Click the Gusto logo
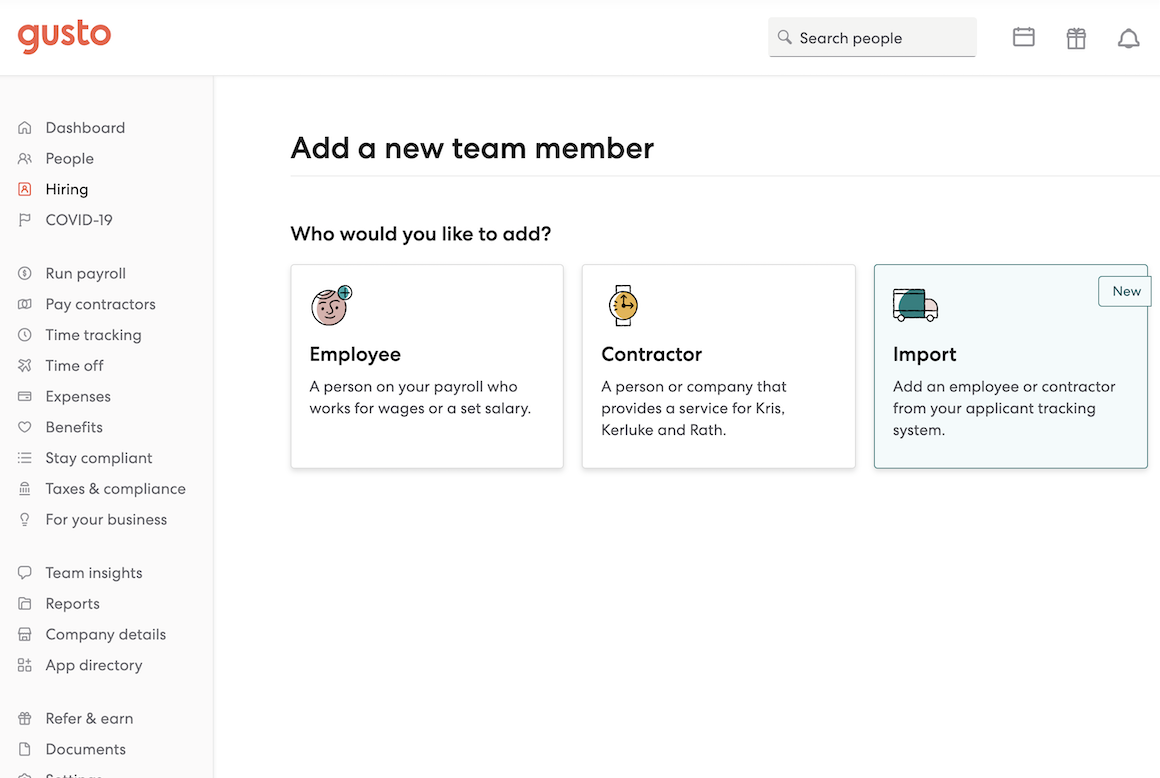 click(x=64, y=35)
